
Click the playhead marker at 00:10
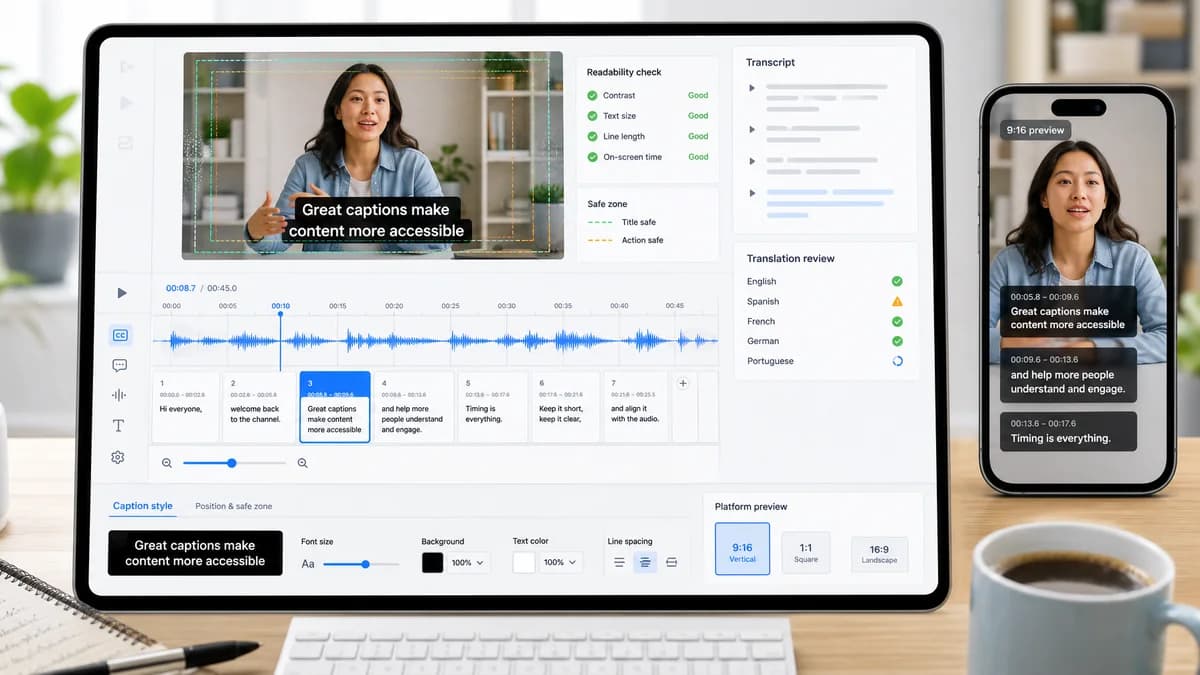pyautogui.click(x=280, y=314)
